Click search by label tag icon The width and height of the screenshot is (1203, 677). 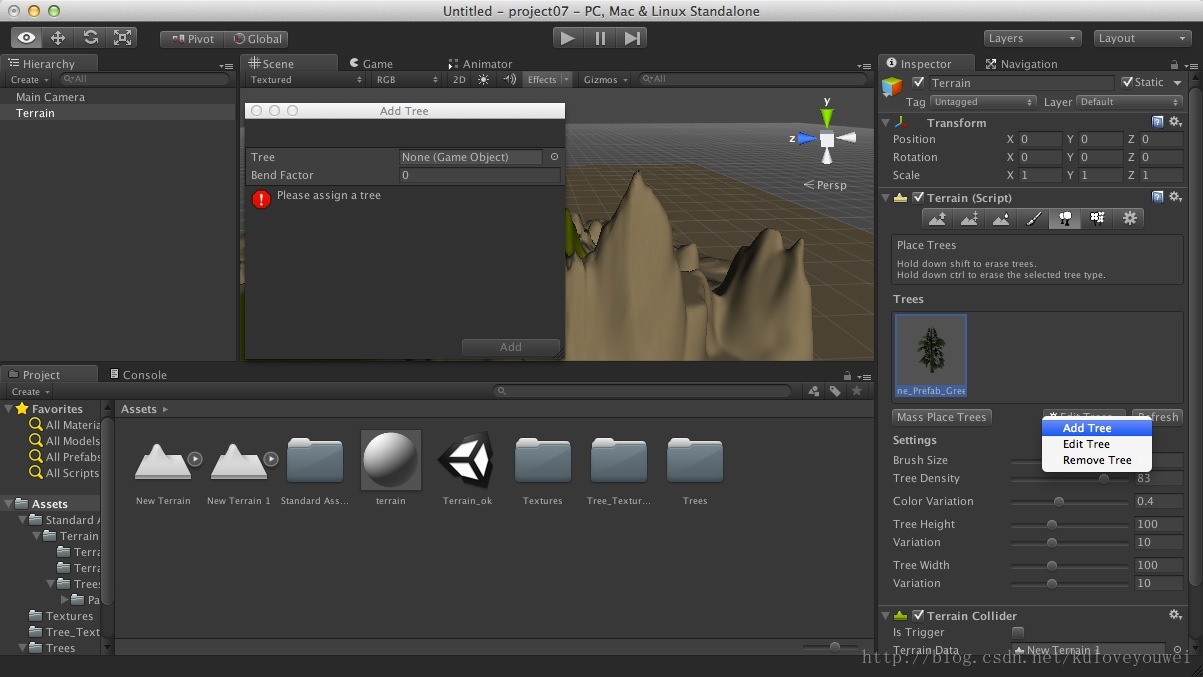835,392
